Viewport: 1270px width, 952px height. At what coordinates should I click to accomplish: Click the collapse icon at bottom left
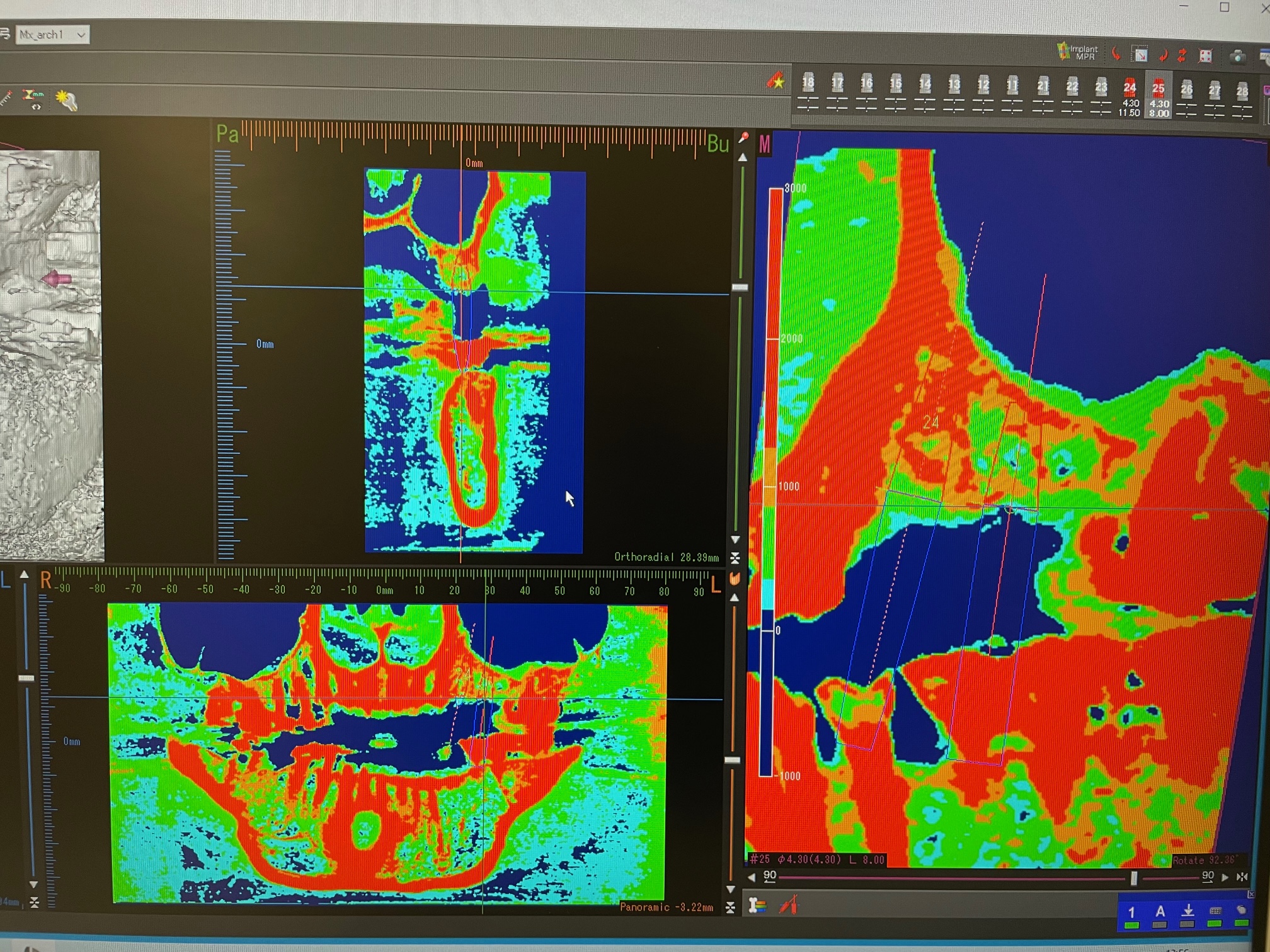34,902
